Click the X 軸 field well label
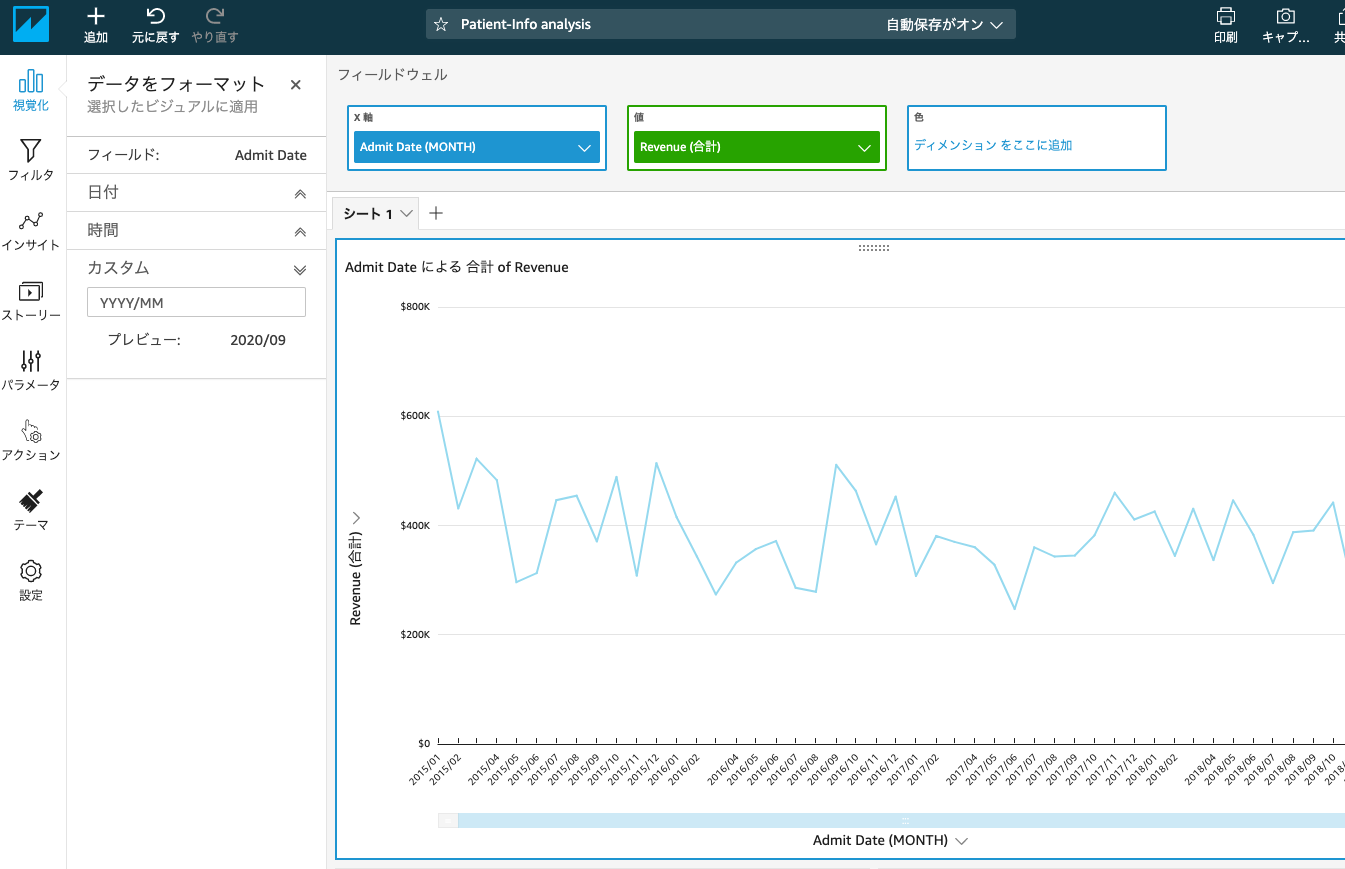 coord(364,117)
